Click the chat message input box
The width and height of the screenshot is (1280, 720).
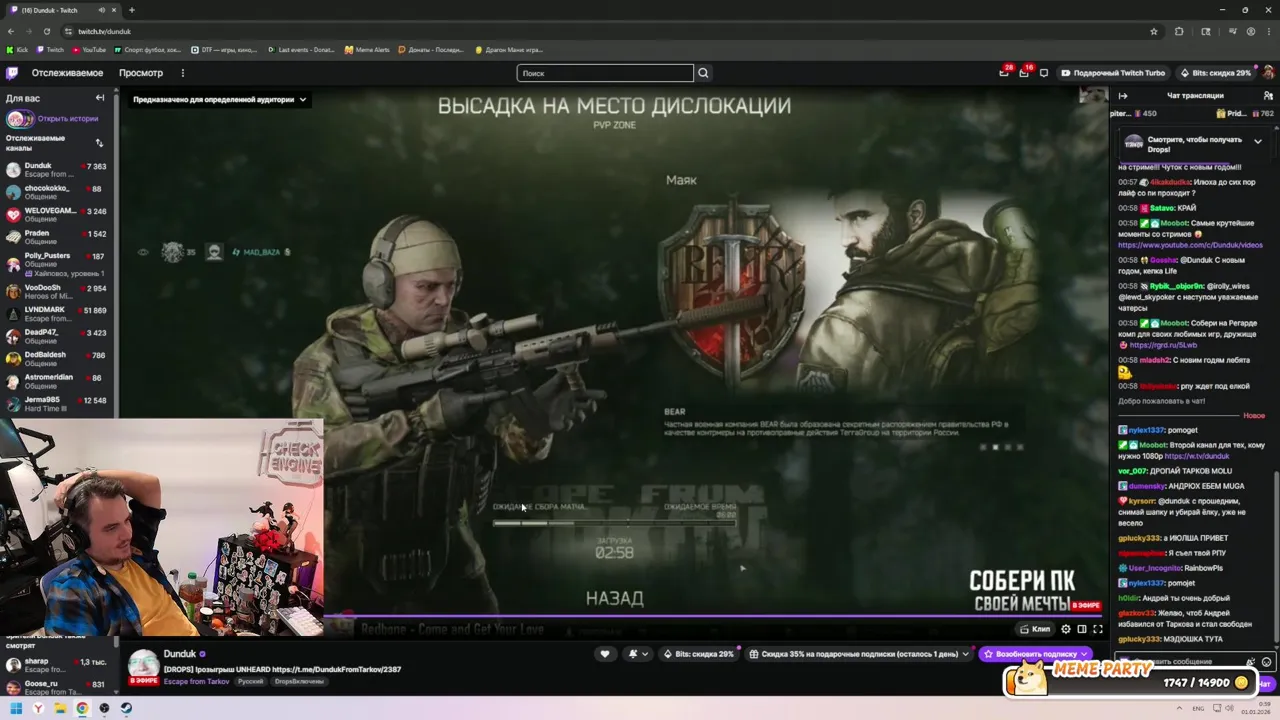[x=1180, y=661]
